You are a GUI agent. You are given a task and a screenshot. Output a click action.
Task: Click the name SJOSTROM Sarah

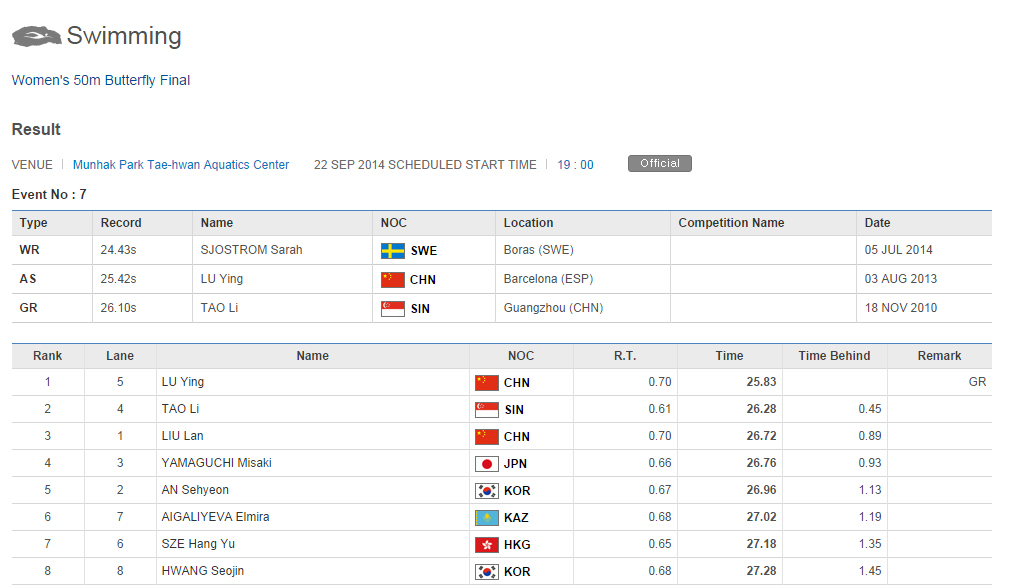pos(251,250)
